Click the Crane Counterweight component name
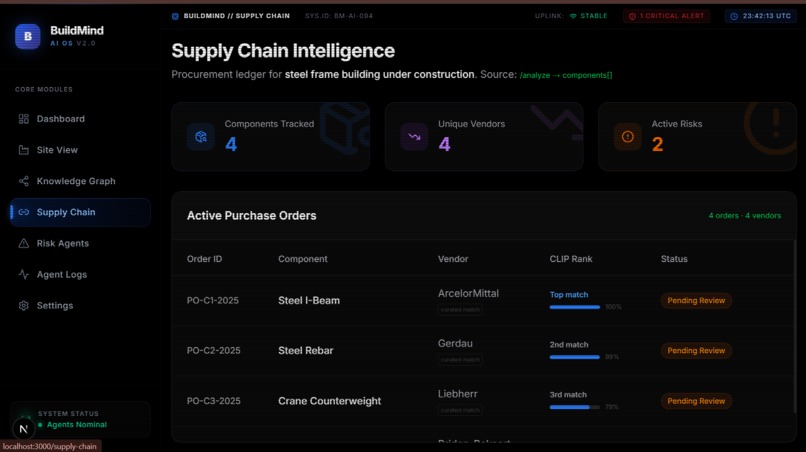Viewport: 806px width, 452px height. (329, 401)
